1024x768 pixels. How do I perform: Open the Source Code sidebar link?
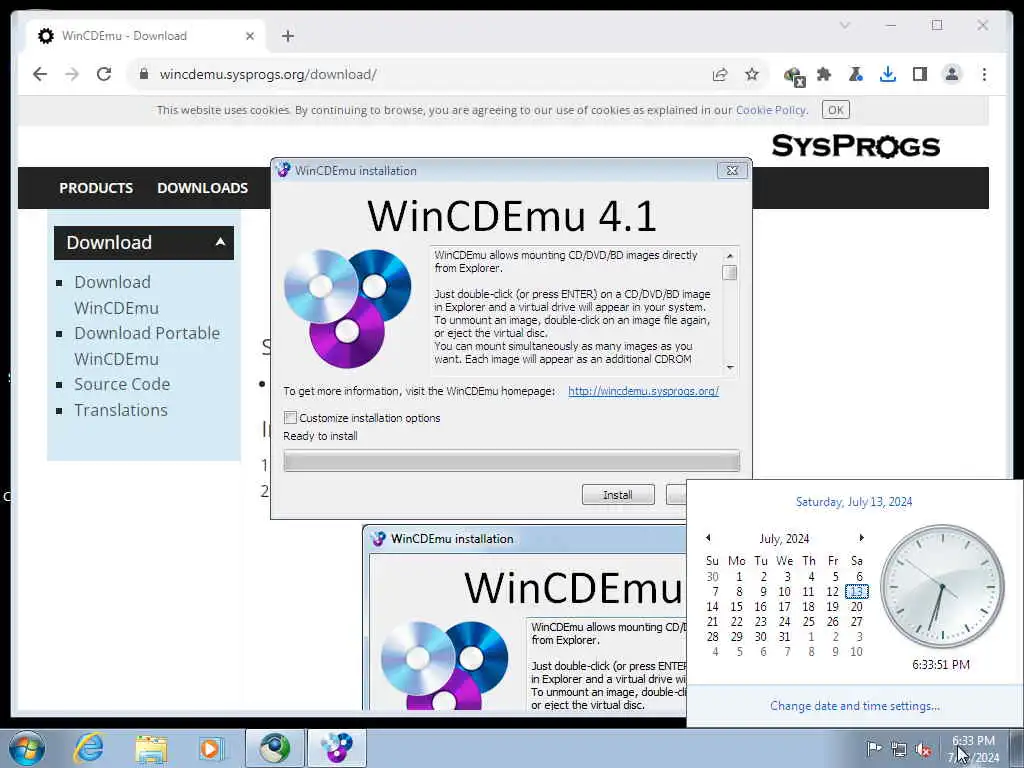(x=122, y=384)
